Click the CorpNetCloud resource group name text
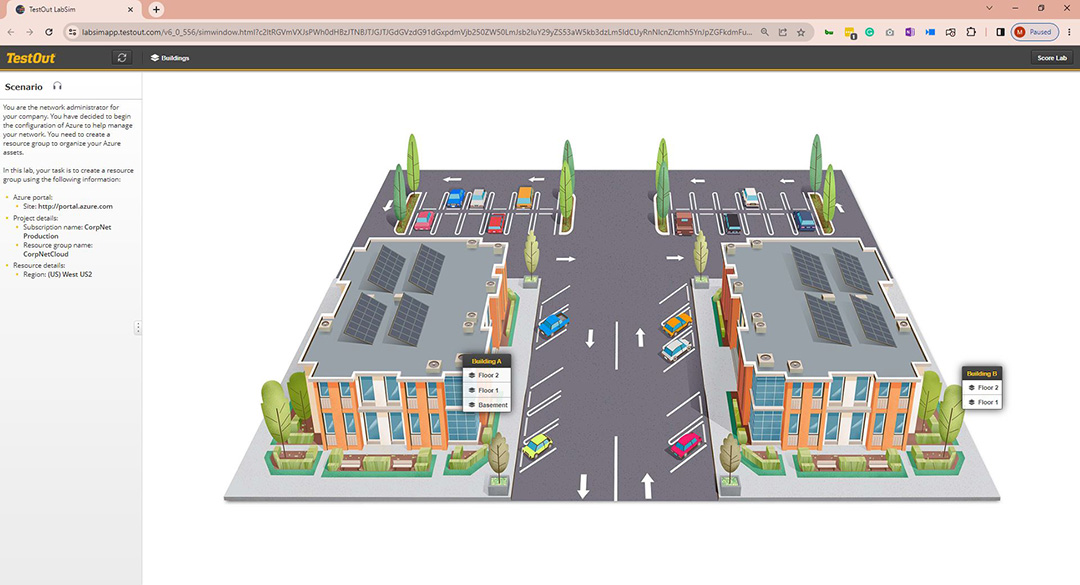 (x=45, y=254)
